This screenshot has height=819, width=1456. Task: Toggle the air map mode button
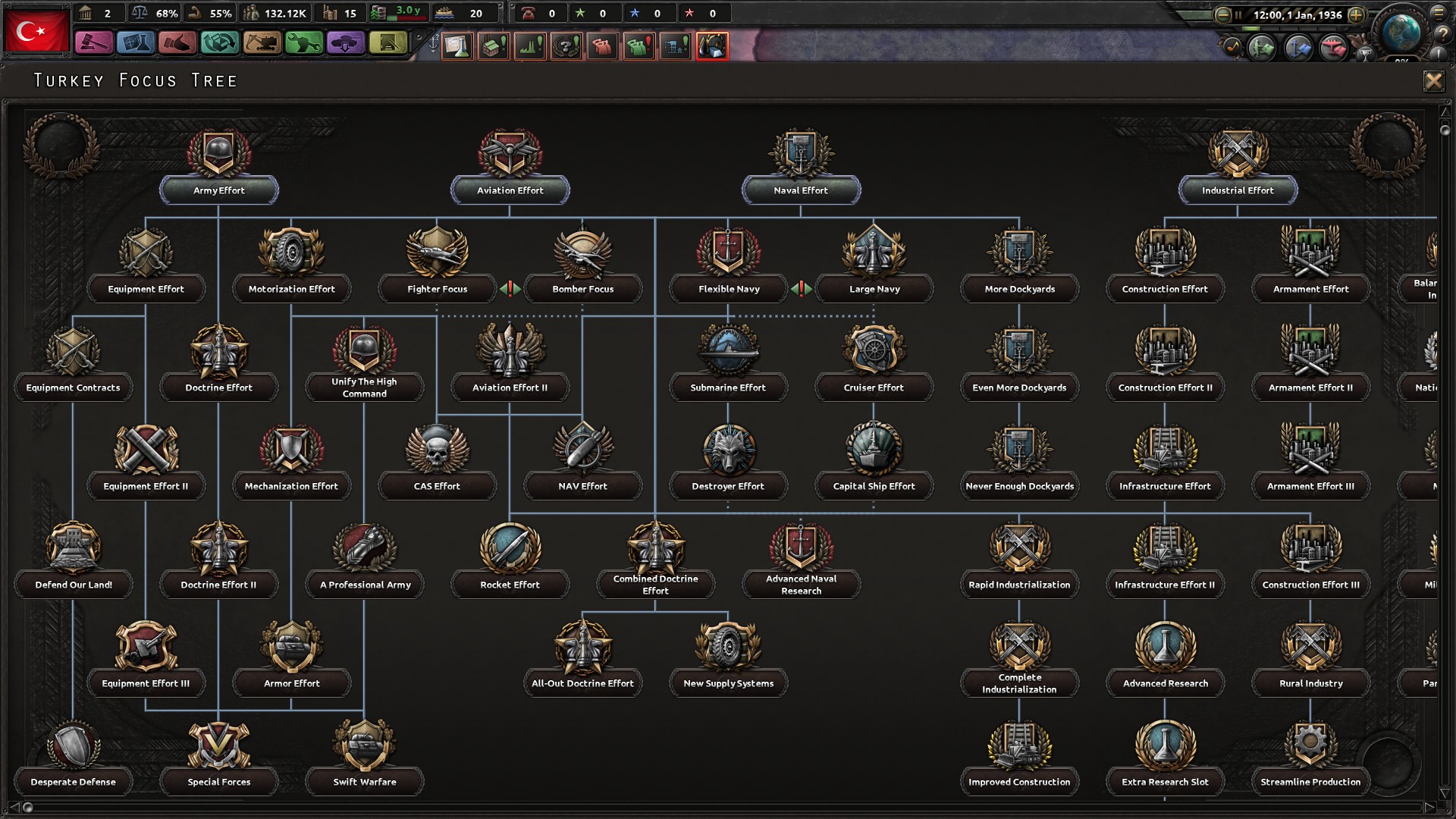1333,48
